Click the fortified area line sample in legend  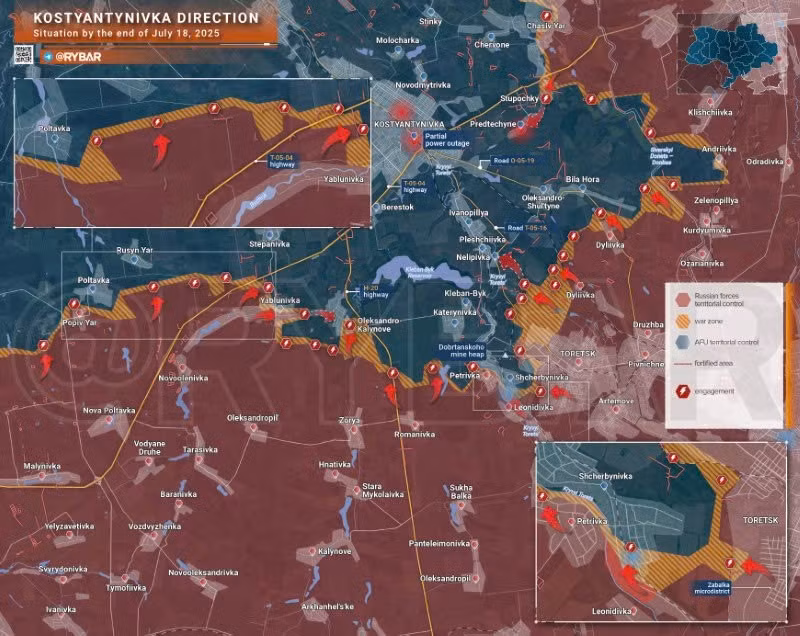click(x=683, y=364)
